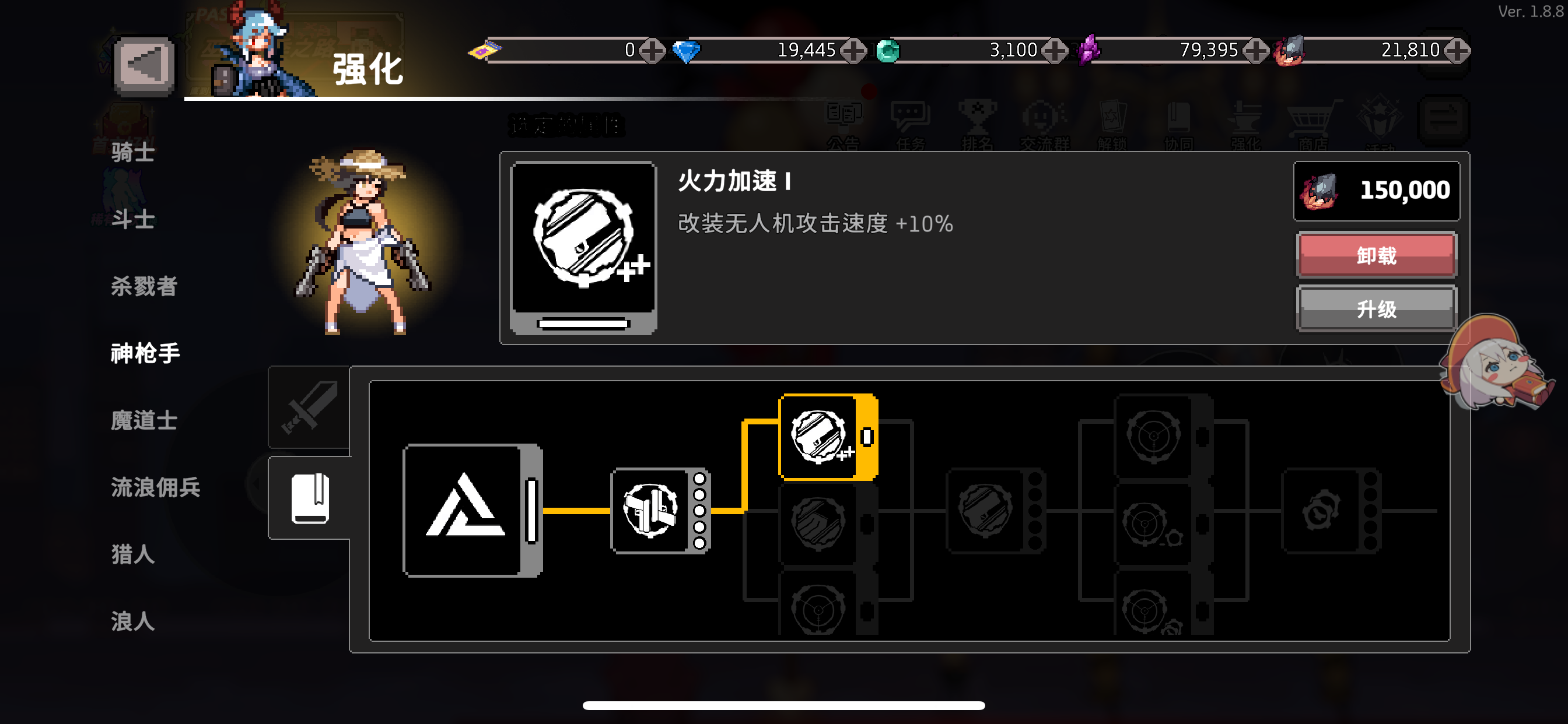Select the triangle root skill node
Image resolution: width=1568 pixels, height=724 pixels.
[x=473, y=511]
